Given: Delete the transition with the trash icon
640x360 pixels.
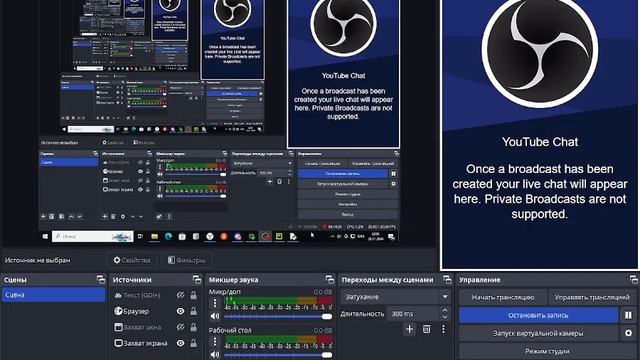Looking at the screenshot, I should 427,329.
